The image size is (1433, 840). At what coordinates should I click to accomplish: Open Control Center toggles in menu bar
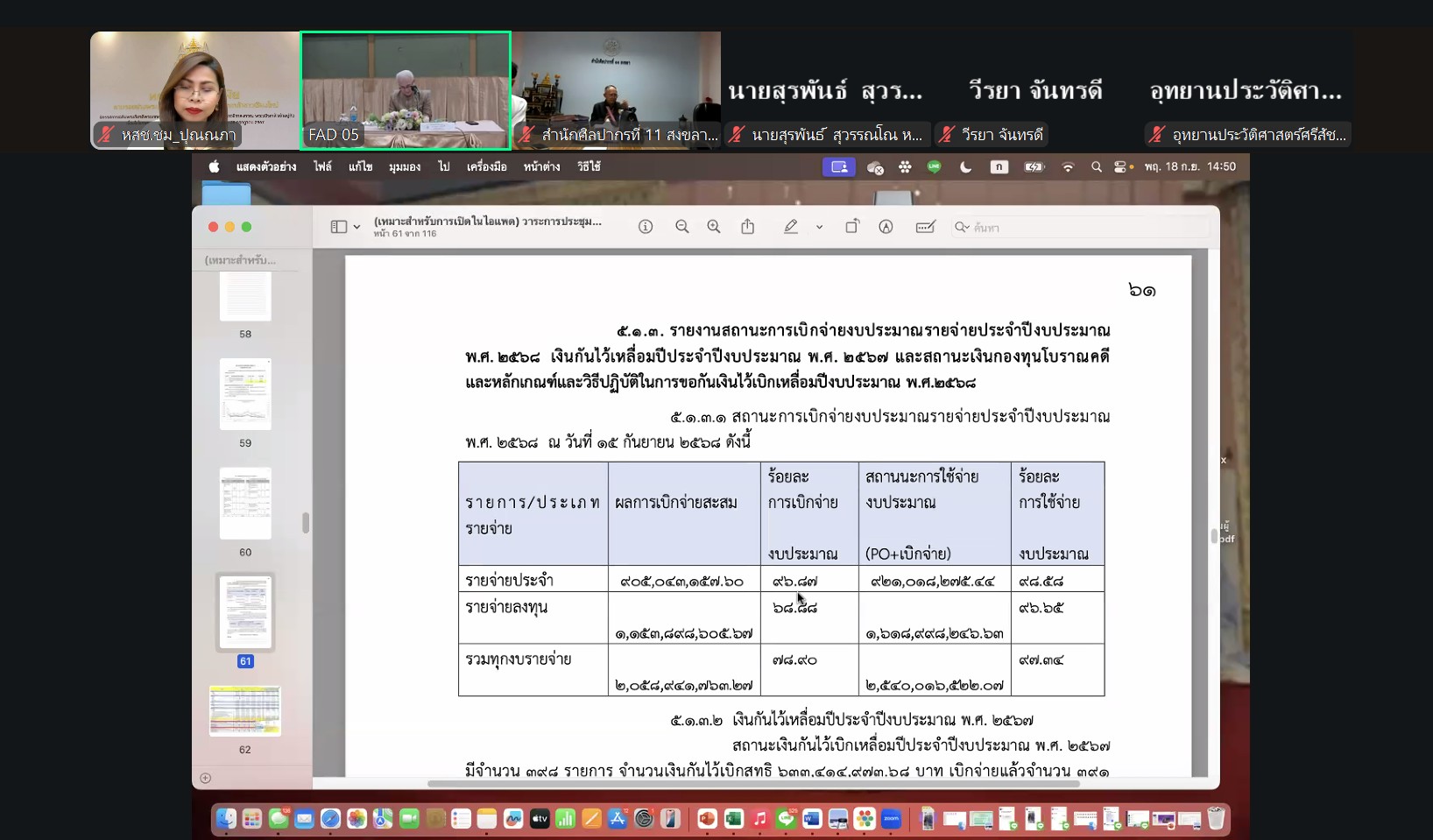coord(1119,166)
